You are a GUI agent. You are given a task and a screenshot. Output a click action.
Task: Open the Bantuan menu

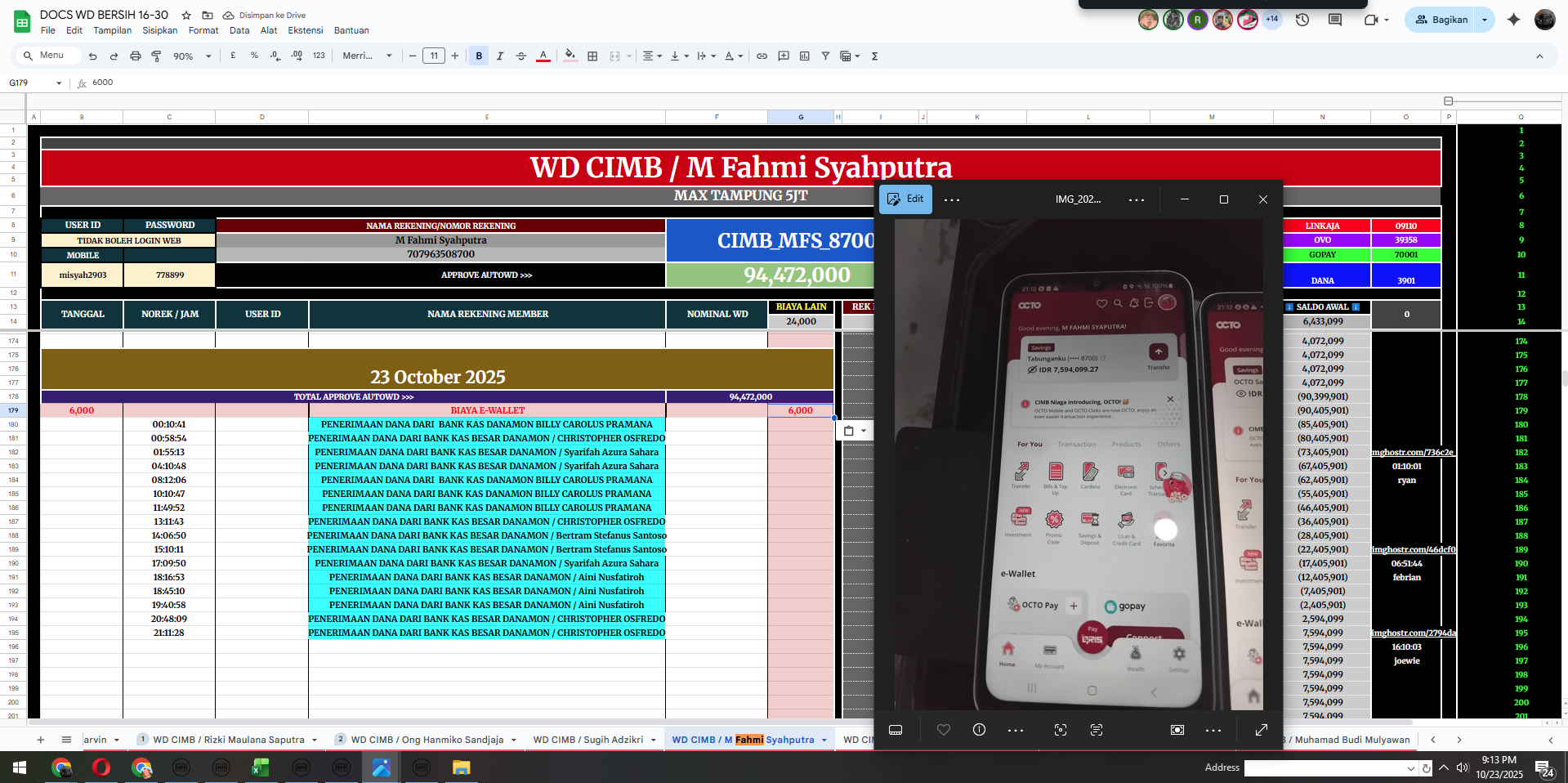point(351,30)
